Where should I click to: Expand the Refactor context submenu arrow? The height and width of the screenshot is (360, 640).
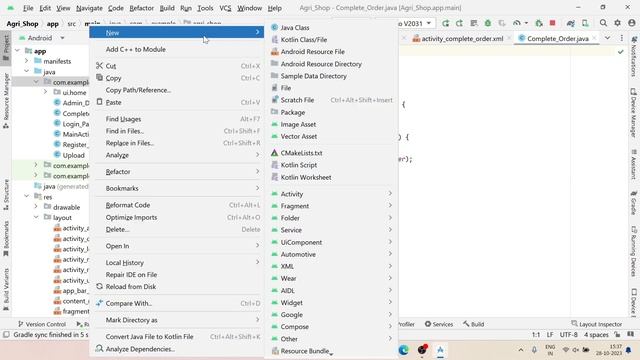click(258, 172)
